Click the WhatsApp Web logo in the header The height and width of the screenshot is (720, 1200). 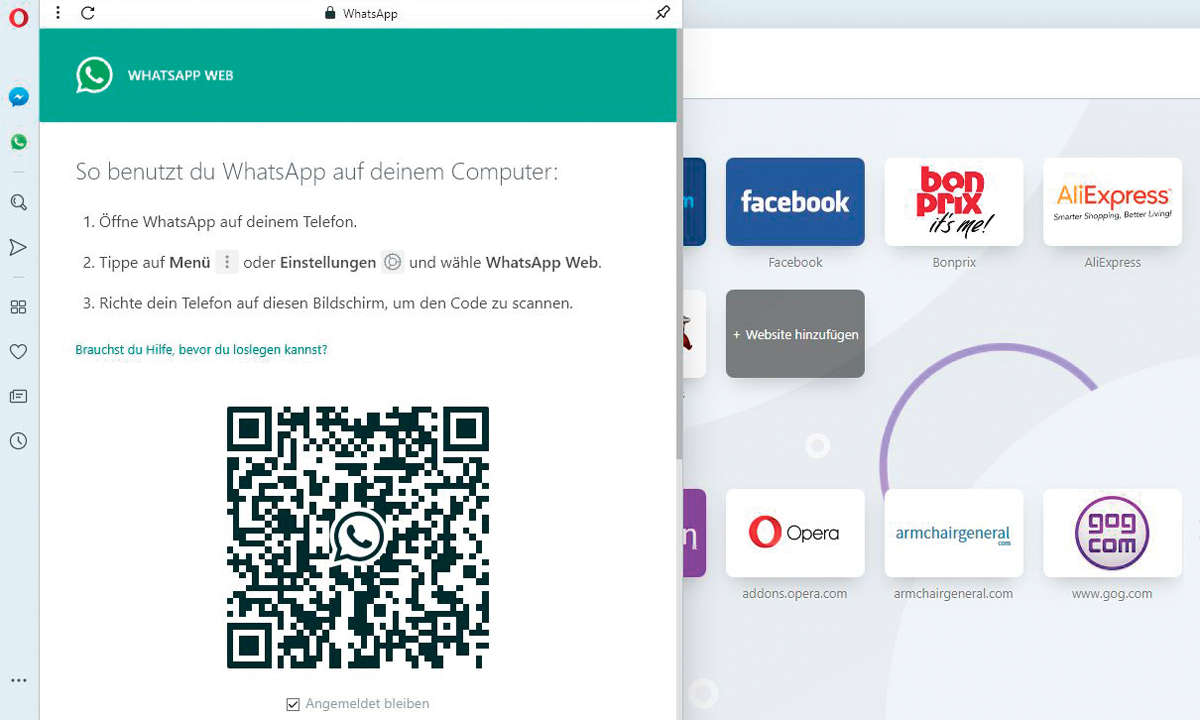point(95,75)
